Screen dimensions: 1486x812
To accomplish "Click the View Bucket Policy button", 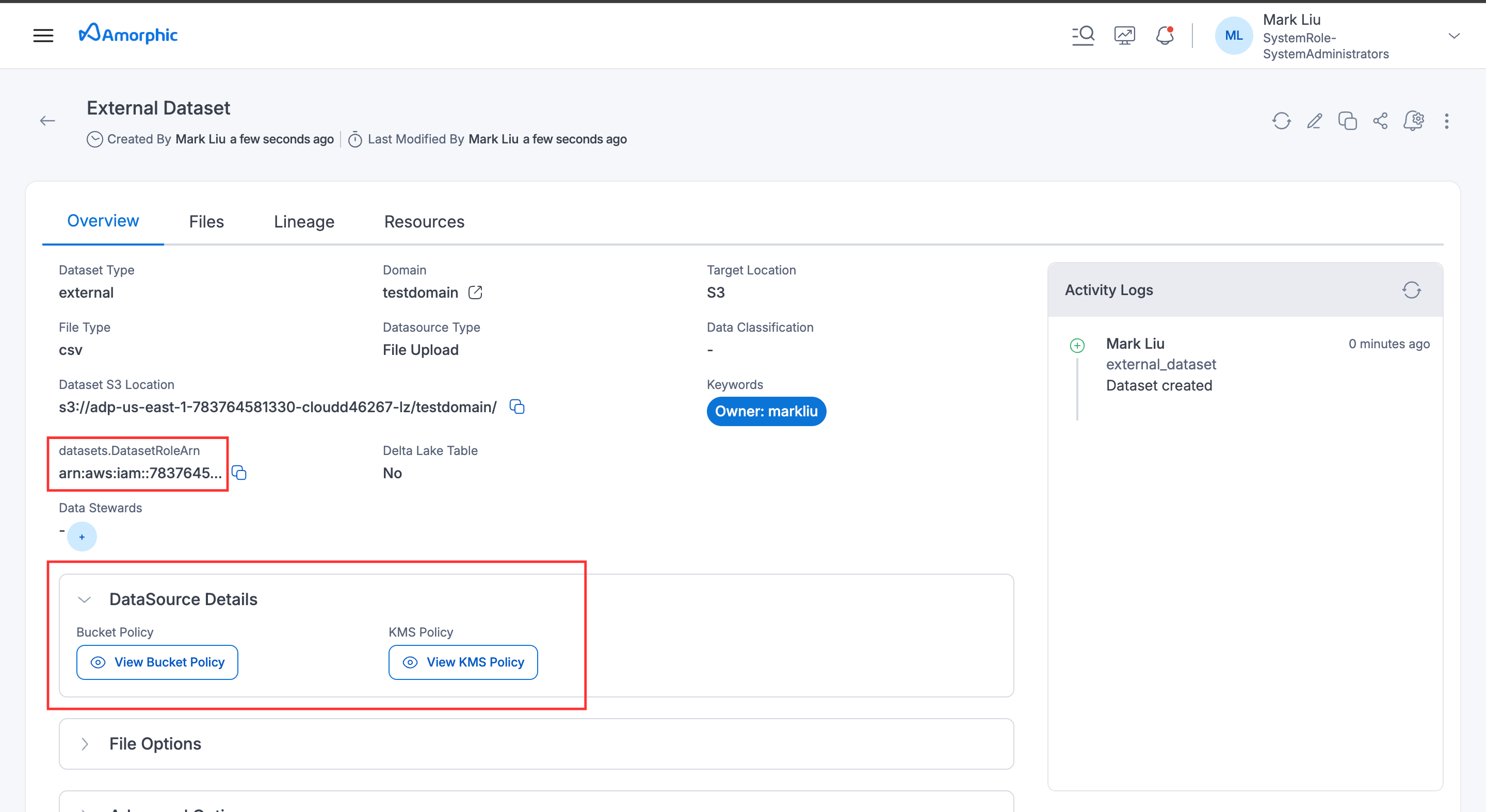I will click(157, 662).
